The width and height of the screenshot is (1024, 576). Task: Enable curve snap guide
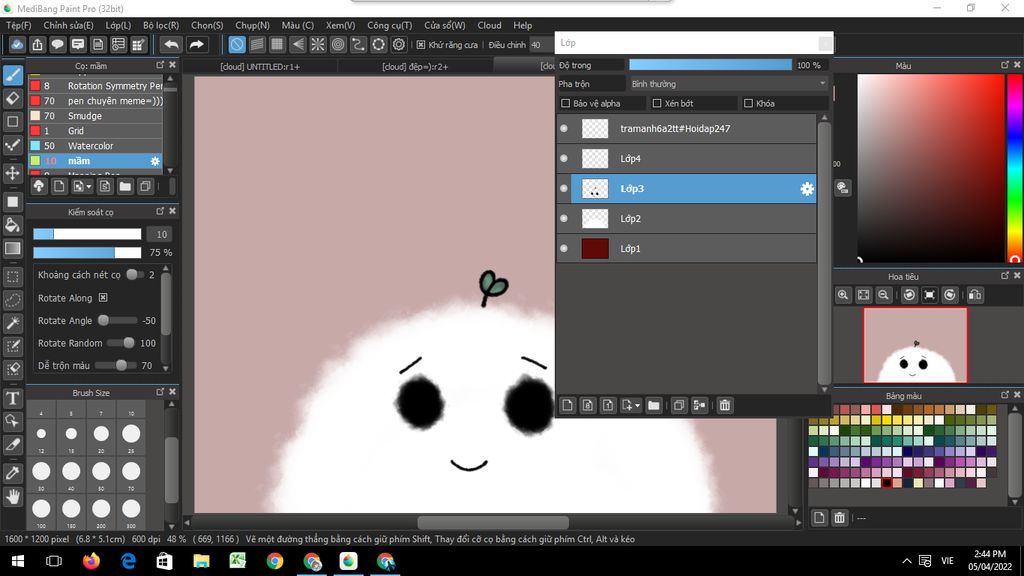[359, 44]
